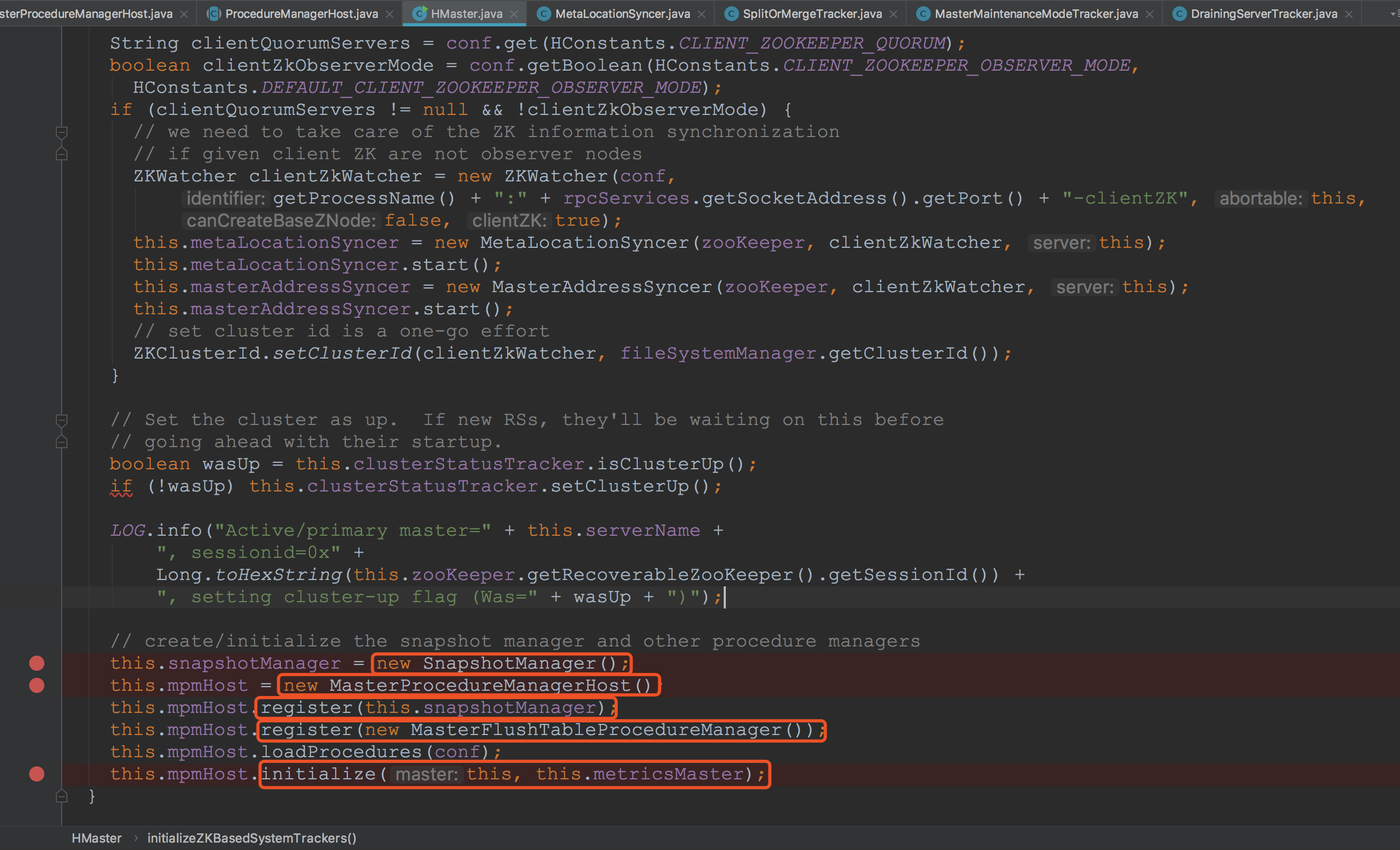Click the abstract class icon of ProcedureManagerHost.java tab

click(x=213, y=14)
